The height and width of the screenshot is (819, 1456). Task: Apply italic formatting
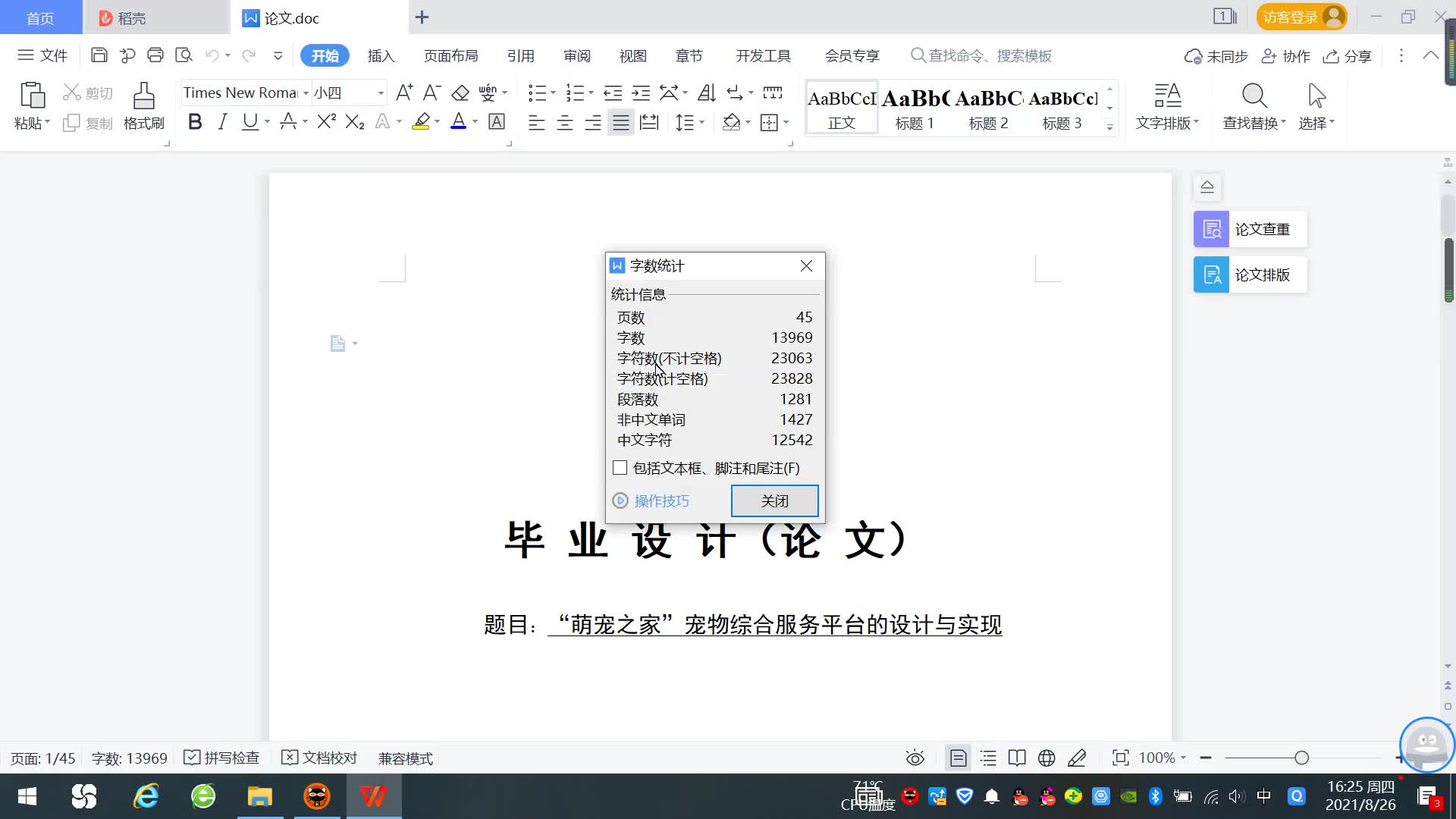222,122
